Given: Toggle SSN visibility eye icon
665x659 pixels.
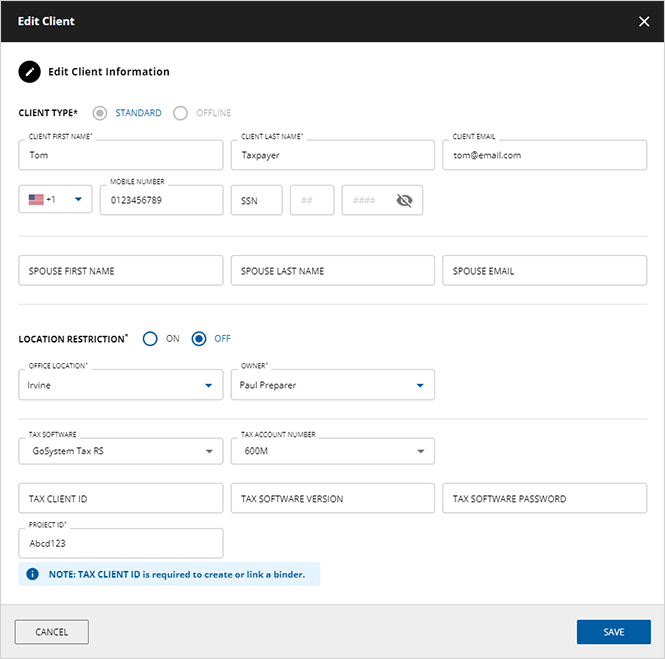Looking at the screenshot, I should click(x=404, y=200).
